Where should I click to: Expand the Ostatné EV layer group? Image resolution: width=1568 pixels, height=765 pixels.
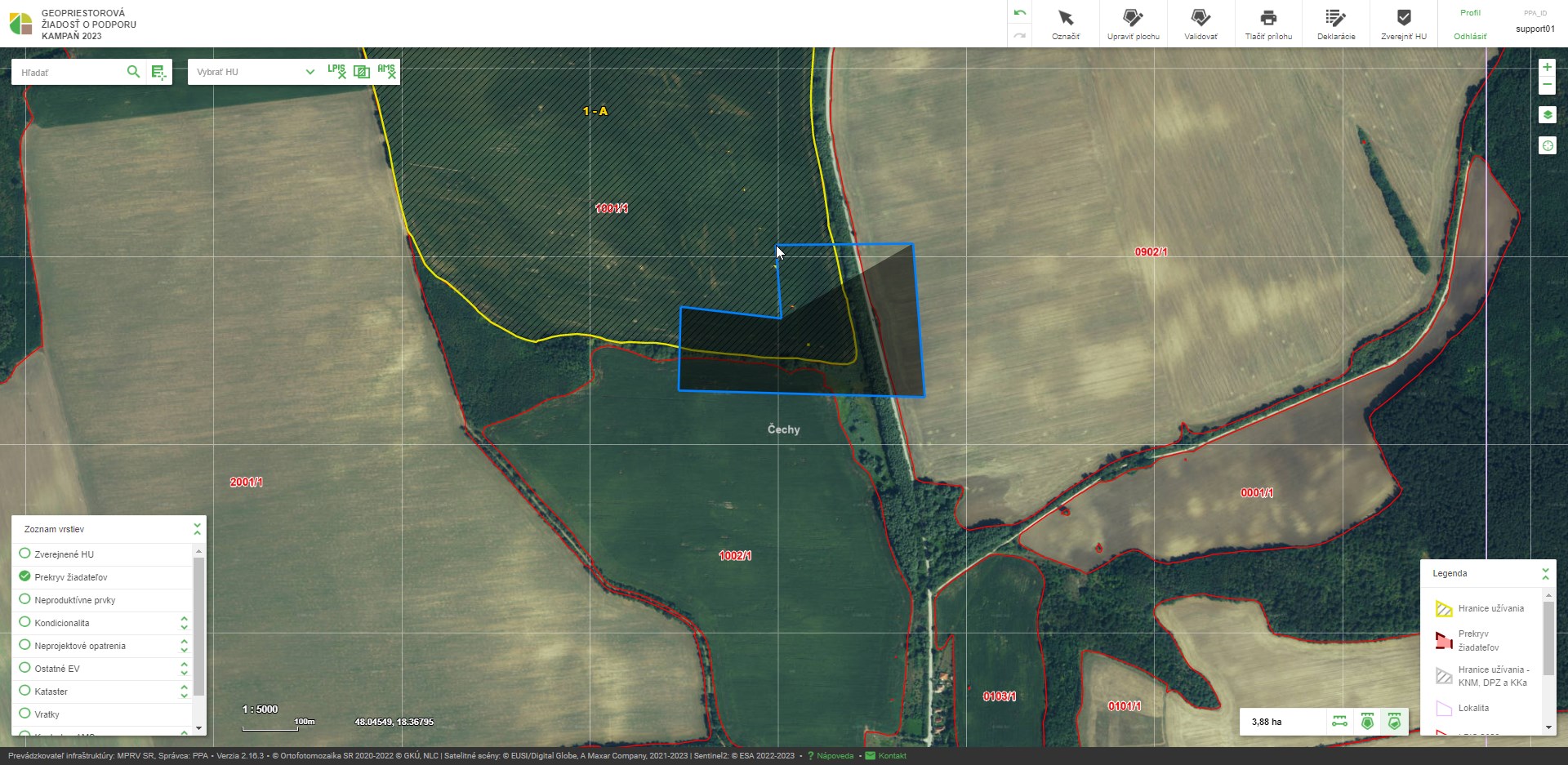click(184, 669)
